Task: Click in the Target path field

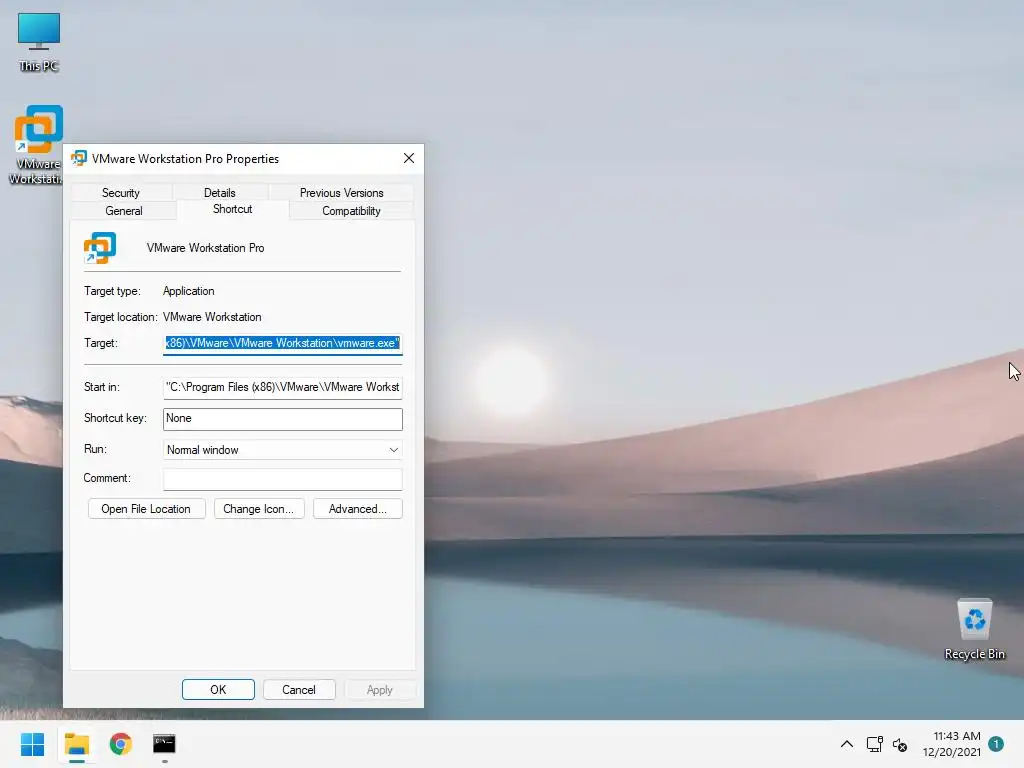Action: [x=282, y=344]
